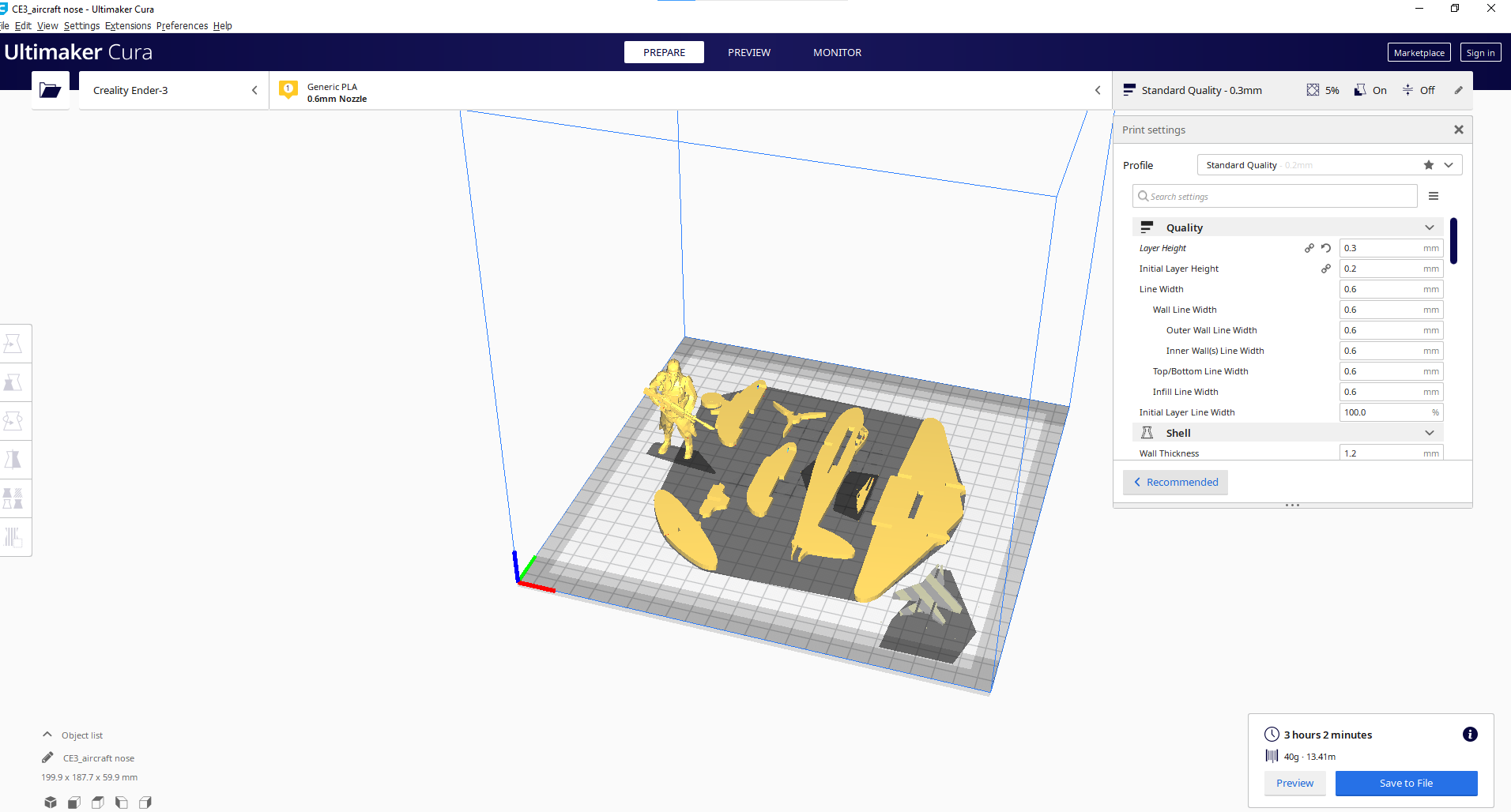This screenshot has height=812, width=1511.
Task: Open the settings visibility hamburger menu
Action: (x=1434, y=196)
